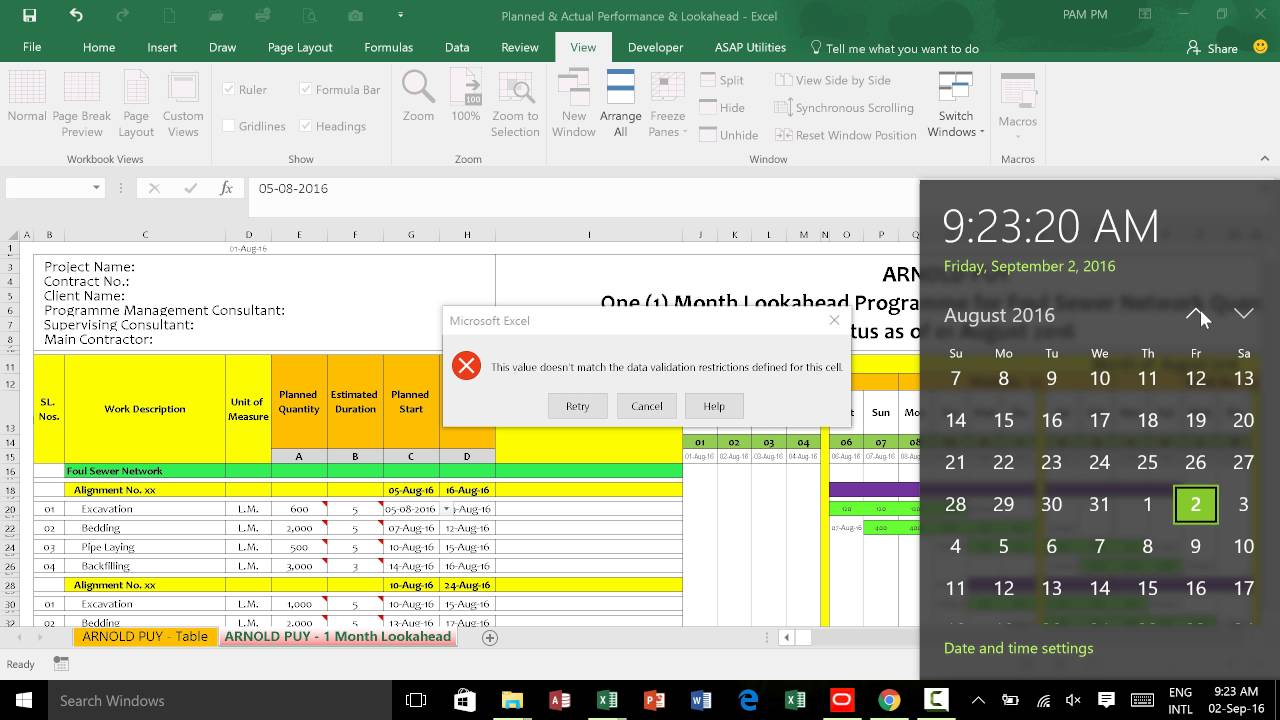Screen dimensions: 1280x720
Task: Click the Insert Function fx icon
Action: point(227,188)
